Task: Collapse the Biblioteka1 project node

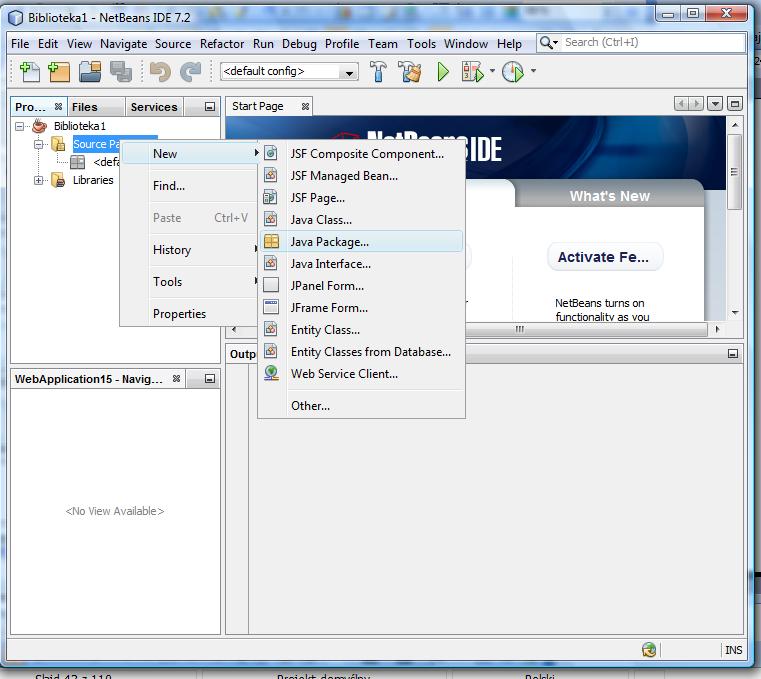Action: pos(19,127)
